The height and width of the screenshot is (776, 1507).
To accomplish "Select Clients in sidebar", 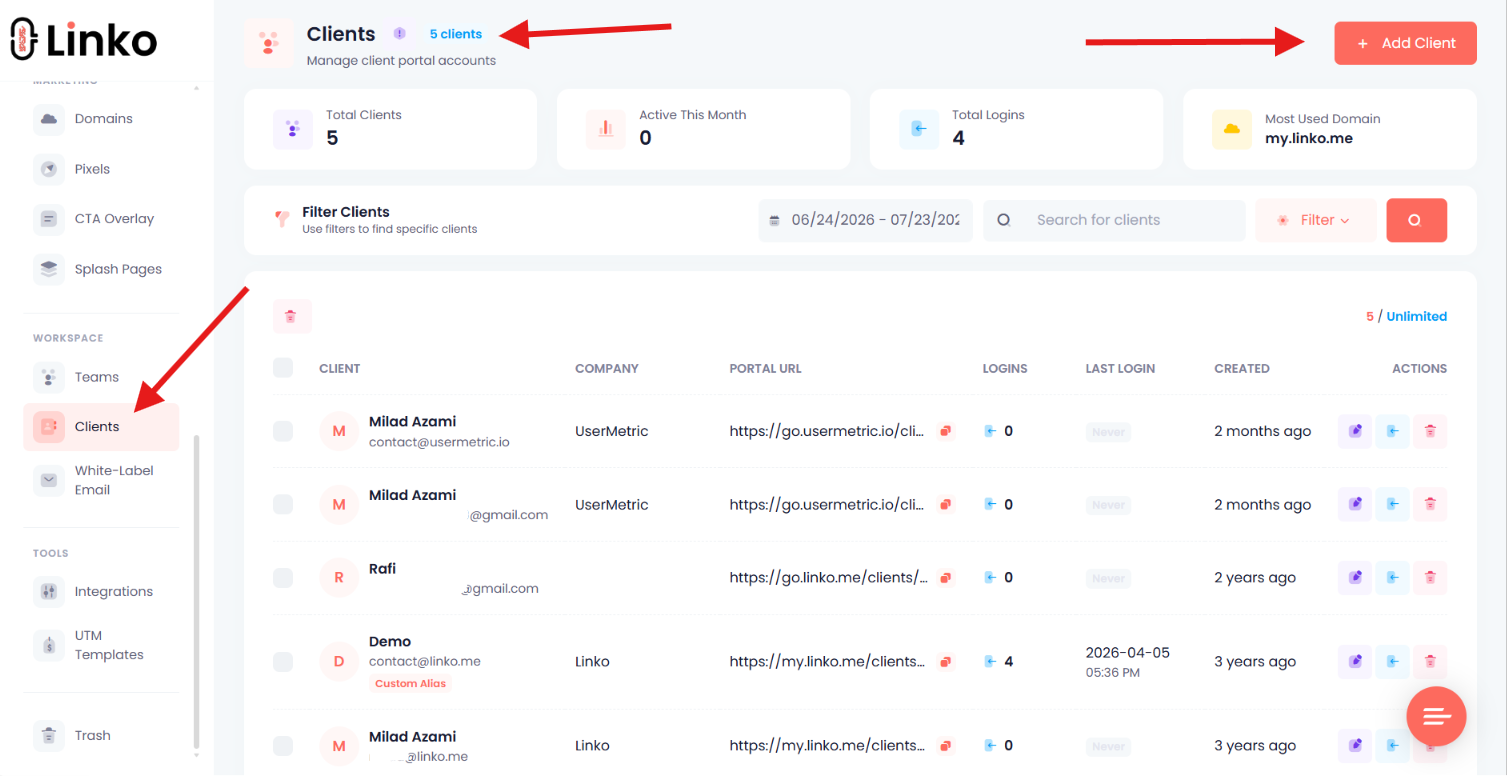I will coord(101,427).
